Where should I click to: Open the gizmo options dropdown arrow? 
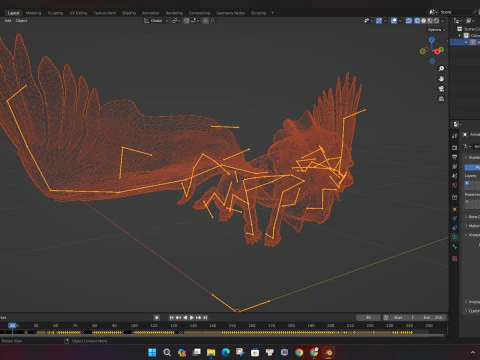click(385, 21)
